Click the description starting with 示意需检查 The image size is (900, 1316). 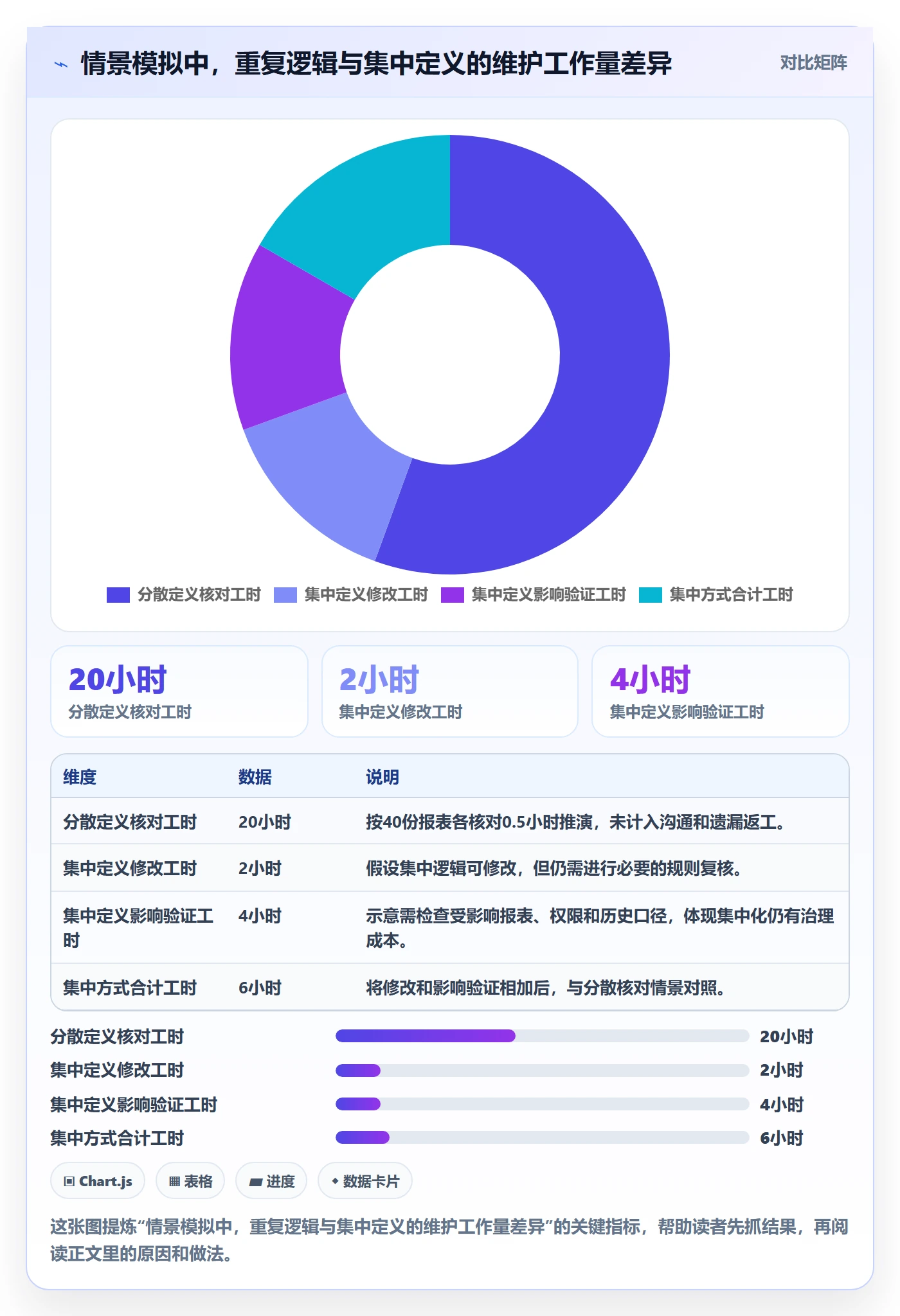tap(600, 928)
